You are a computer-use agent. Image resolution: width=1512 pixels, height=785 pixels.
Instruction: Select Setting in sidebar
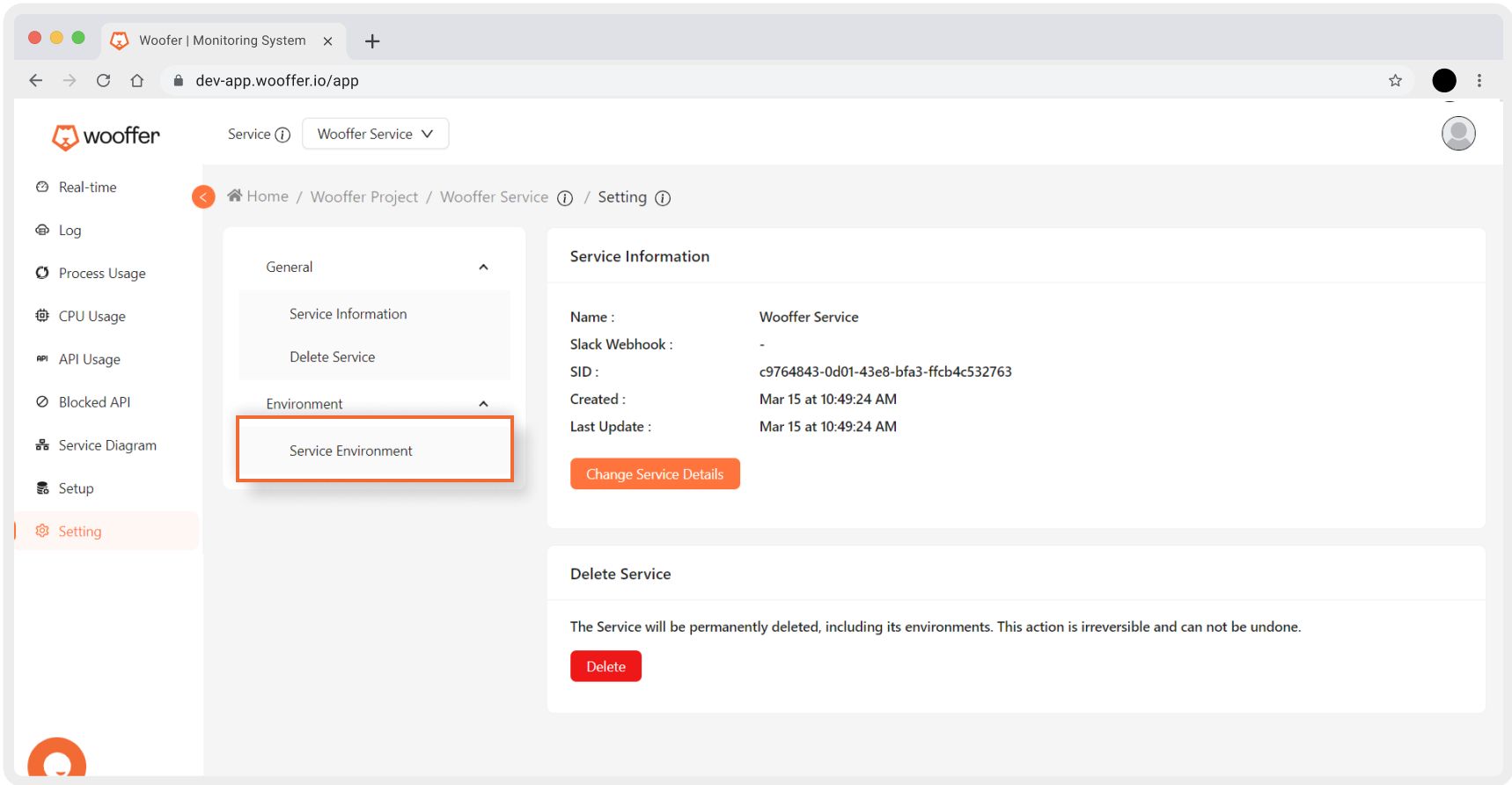click(x=106, y=531)
